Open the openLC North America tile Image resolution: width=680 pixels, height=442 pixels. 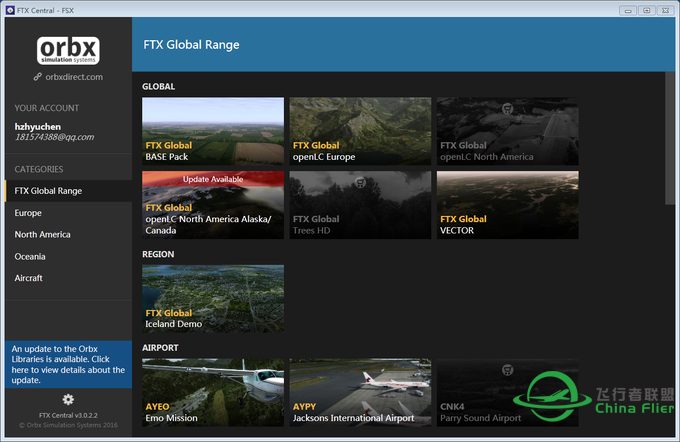click(x=508, y=131)
